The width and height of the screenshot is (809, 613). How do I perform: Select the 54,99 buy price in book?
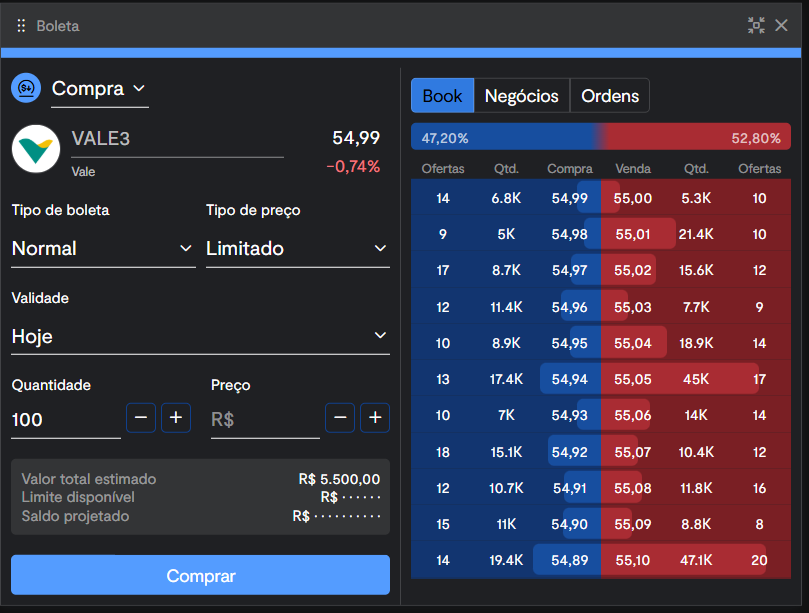(x=569, y=199)
